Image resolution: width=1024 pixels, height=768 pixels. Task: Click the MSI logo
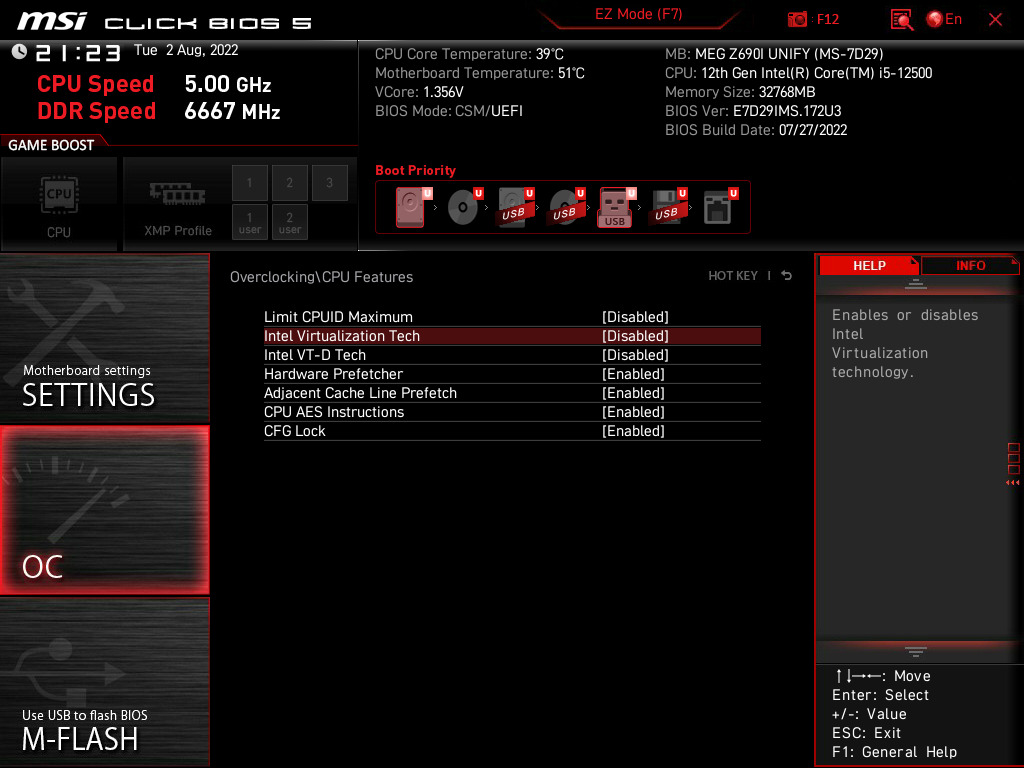click(x=52, y=22)
